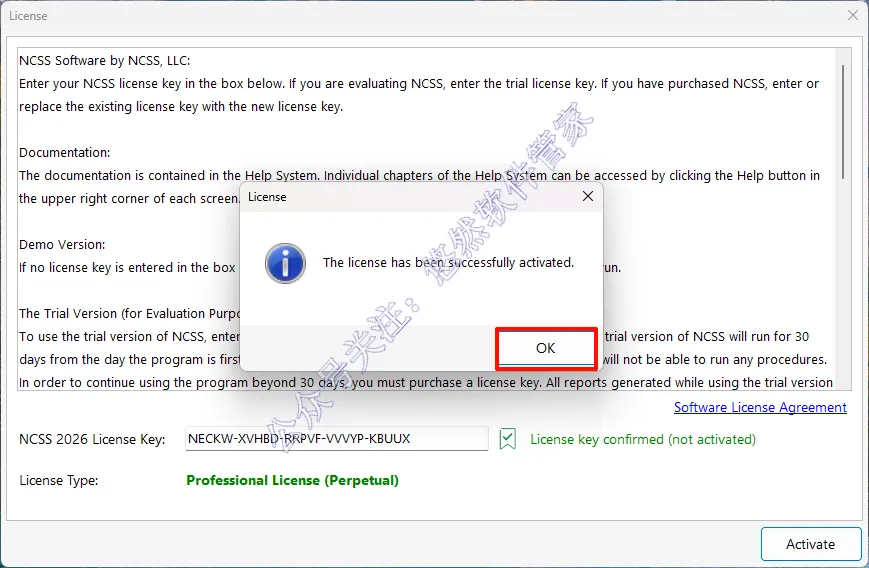Click the 'Demo Version:' heading

click(x=62, y=244)
